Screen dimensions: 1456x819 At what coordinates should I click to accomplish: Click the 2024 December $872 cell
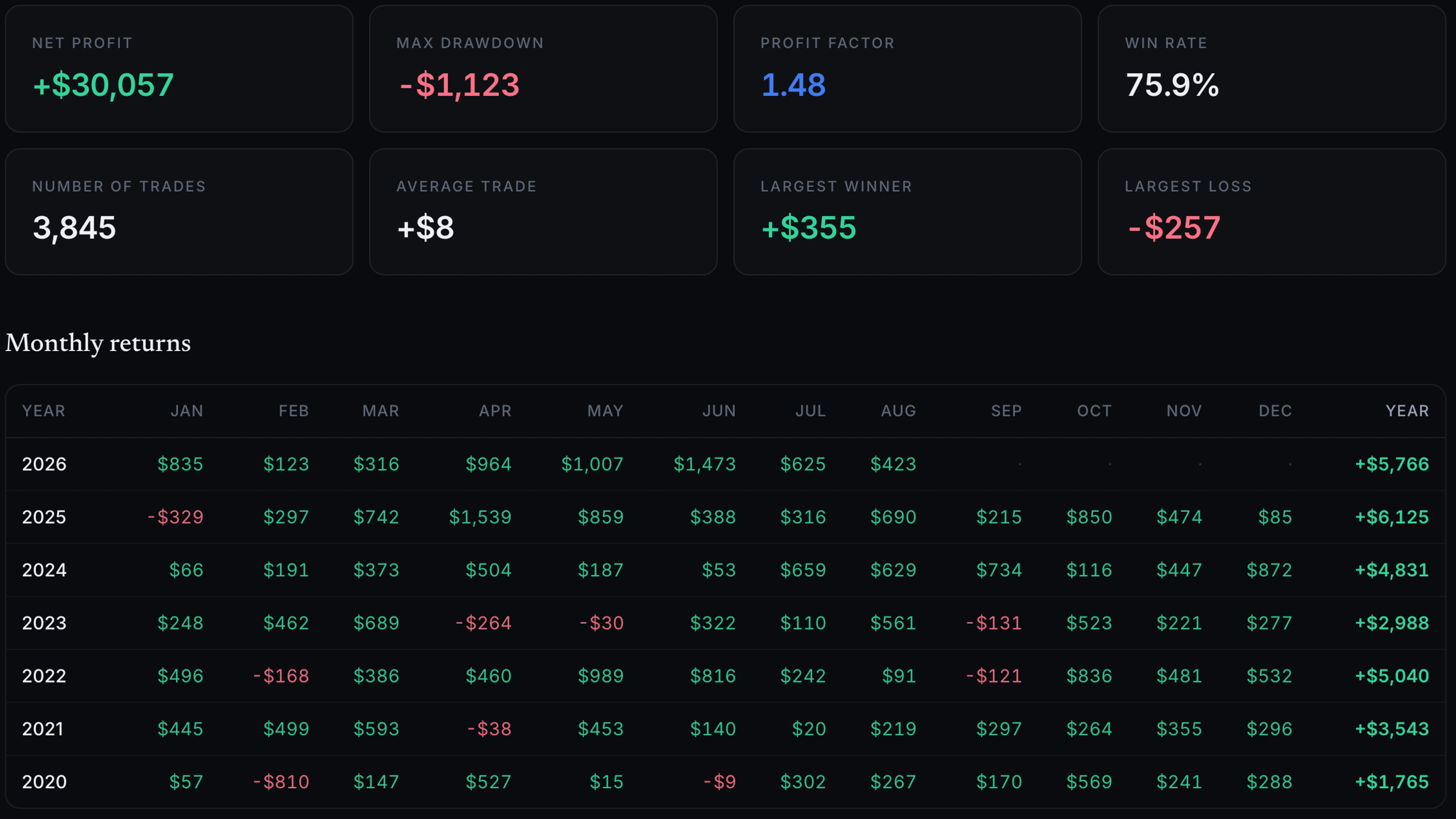1269,570
